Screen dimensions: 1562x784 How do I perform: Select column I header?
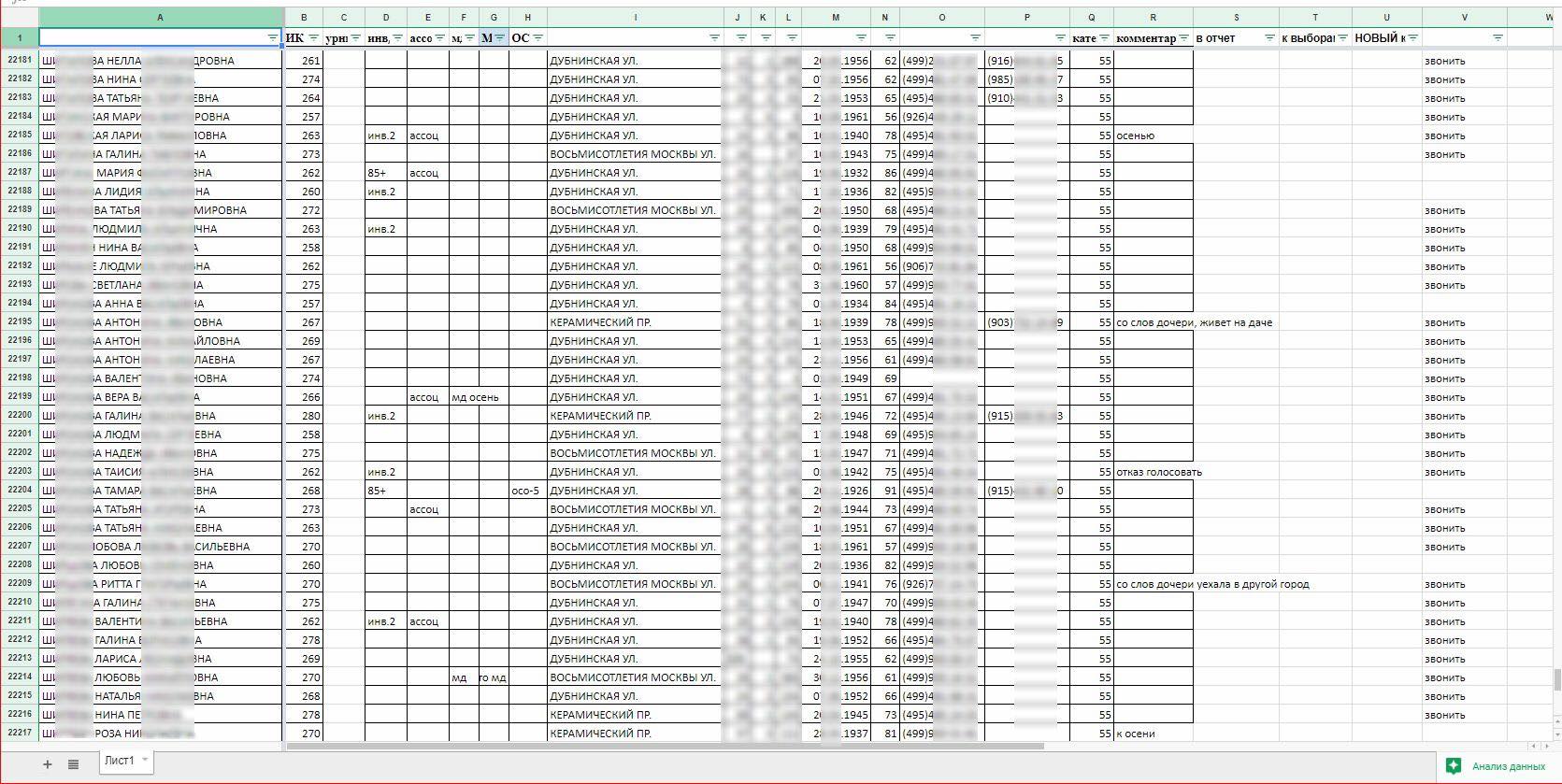(x=636, y=18)
